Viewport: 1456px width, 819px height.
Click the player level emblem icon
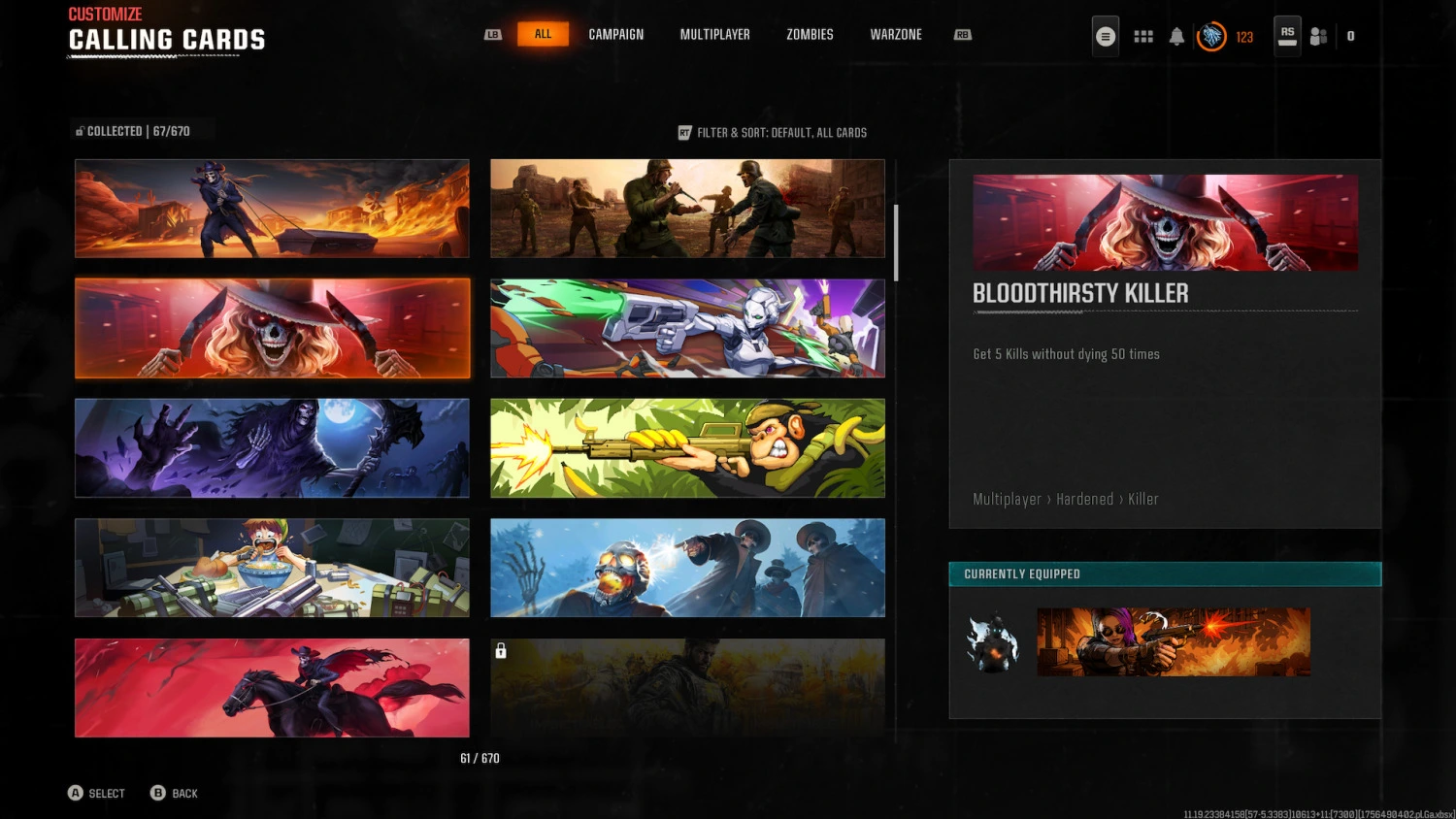pos(1211,37)
